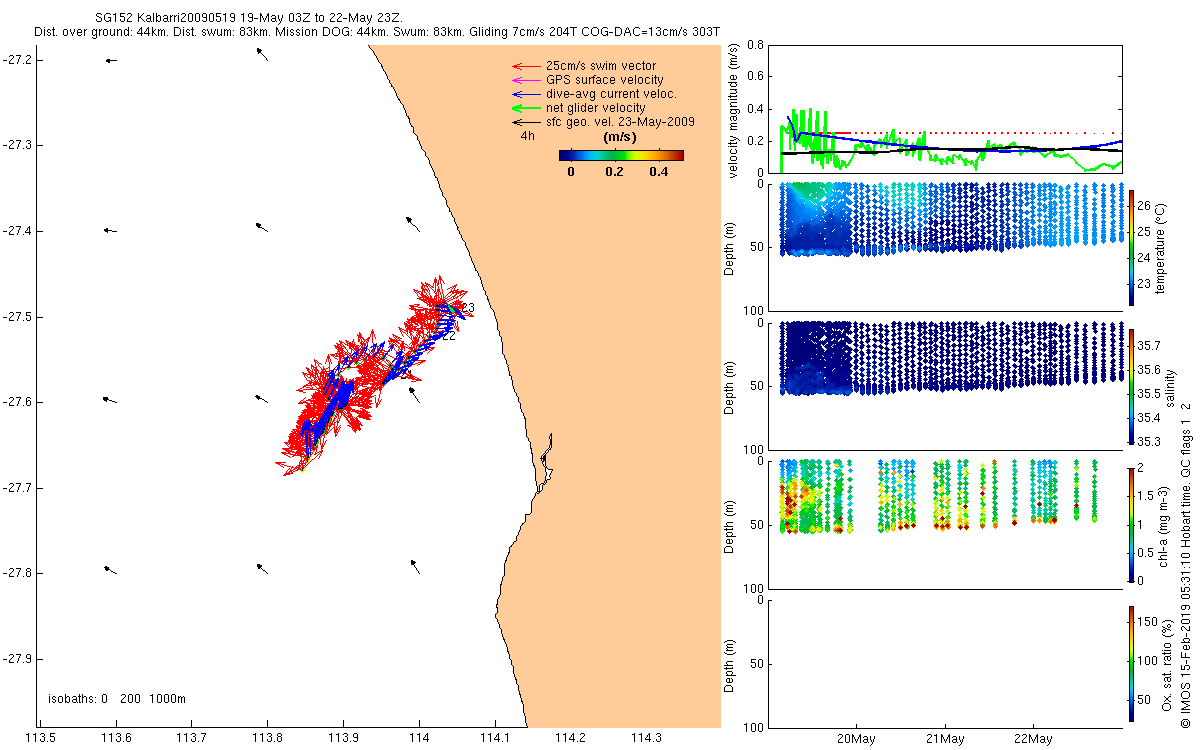Click the chl-a colorbar
Viewport: 1200px width, 750px height.
click(1131, 524)
